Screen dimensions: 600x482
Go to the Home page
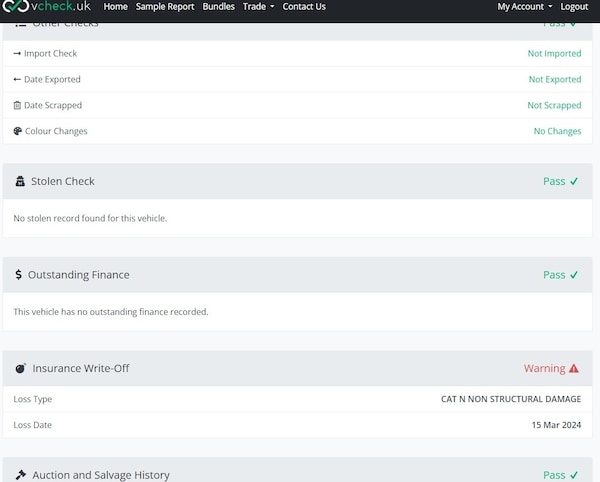click(x=116, y=7)
